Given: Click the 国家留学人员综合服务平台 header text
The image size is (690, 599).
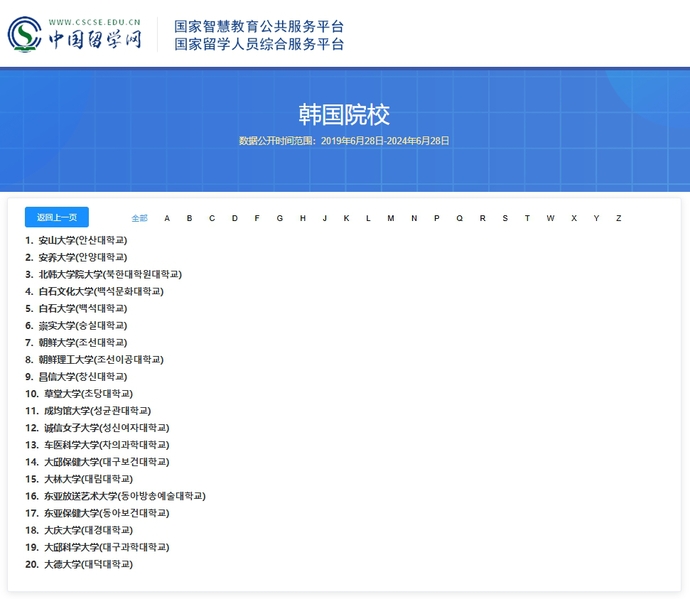Looking at the screenshot, I should click(x=259, y=44).
